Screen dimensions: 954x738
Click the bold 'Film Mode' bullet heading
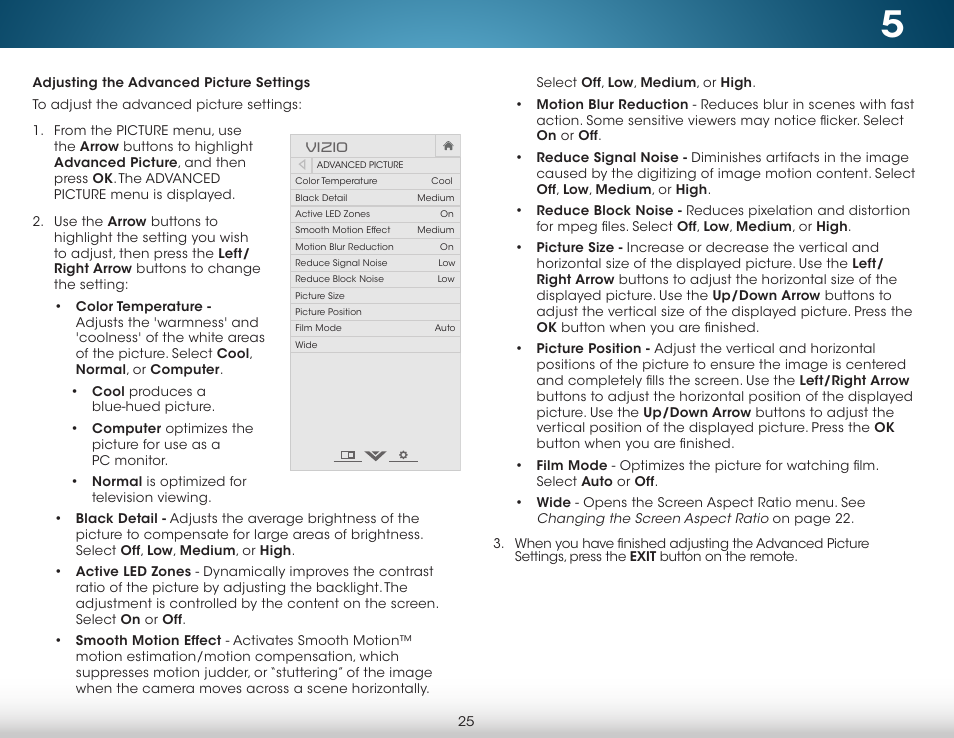tap(572, 465)
